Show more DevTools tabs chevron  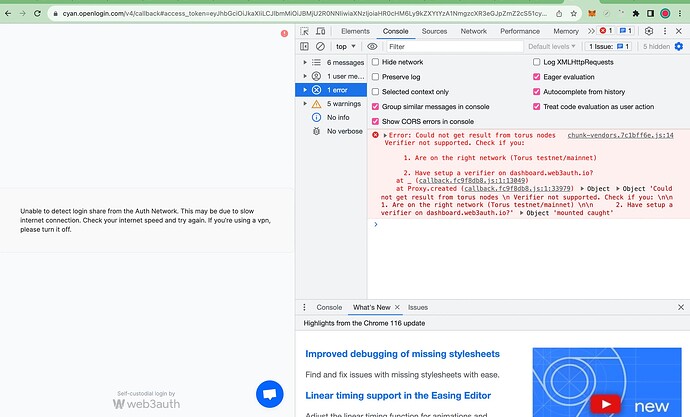[591, 31]
